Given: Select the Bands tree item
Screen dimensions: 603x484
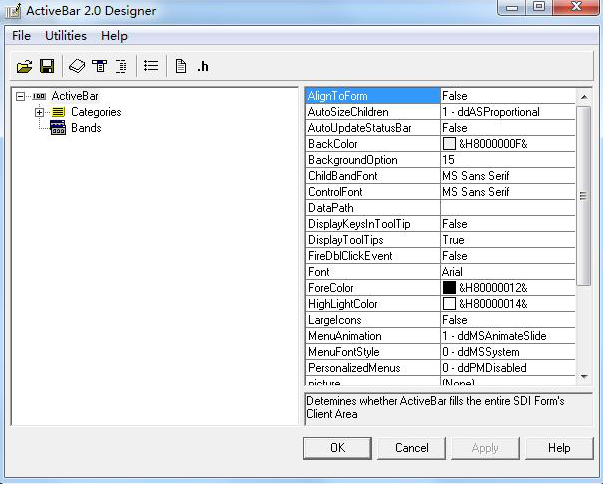Looking at the screenshot, I should point(85,128).
